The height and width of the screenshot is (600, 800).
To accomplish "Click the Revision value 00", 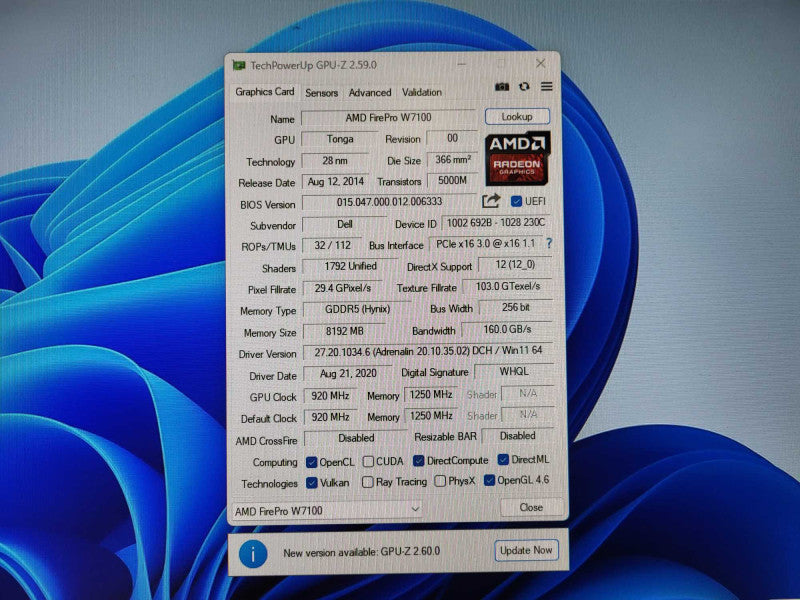I will (452, 138).
